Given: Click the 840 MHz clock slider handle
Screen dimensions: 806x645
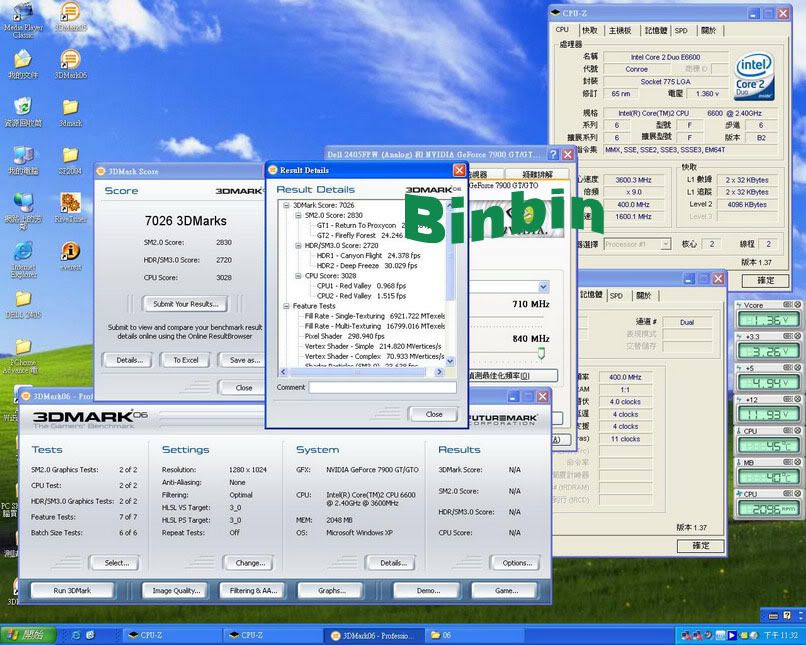Looking at the screenshot, I should [543, 352].
